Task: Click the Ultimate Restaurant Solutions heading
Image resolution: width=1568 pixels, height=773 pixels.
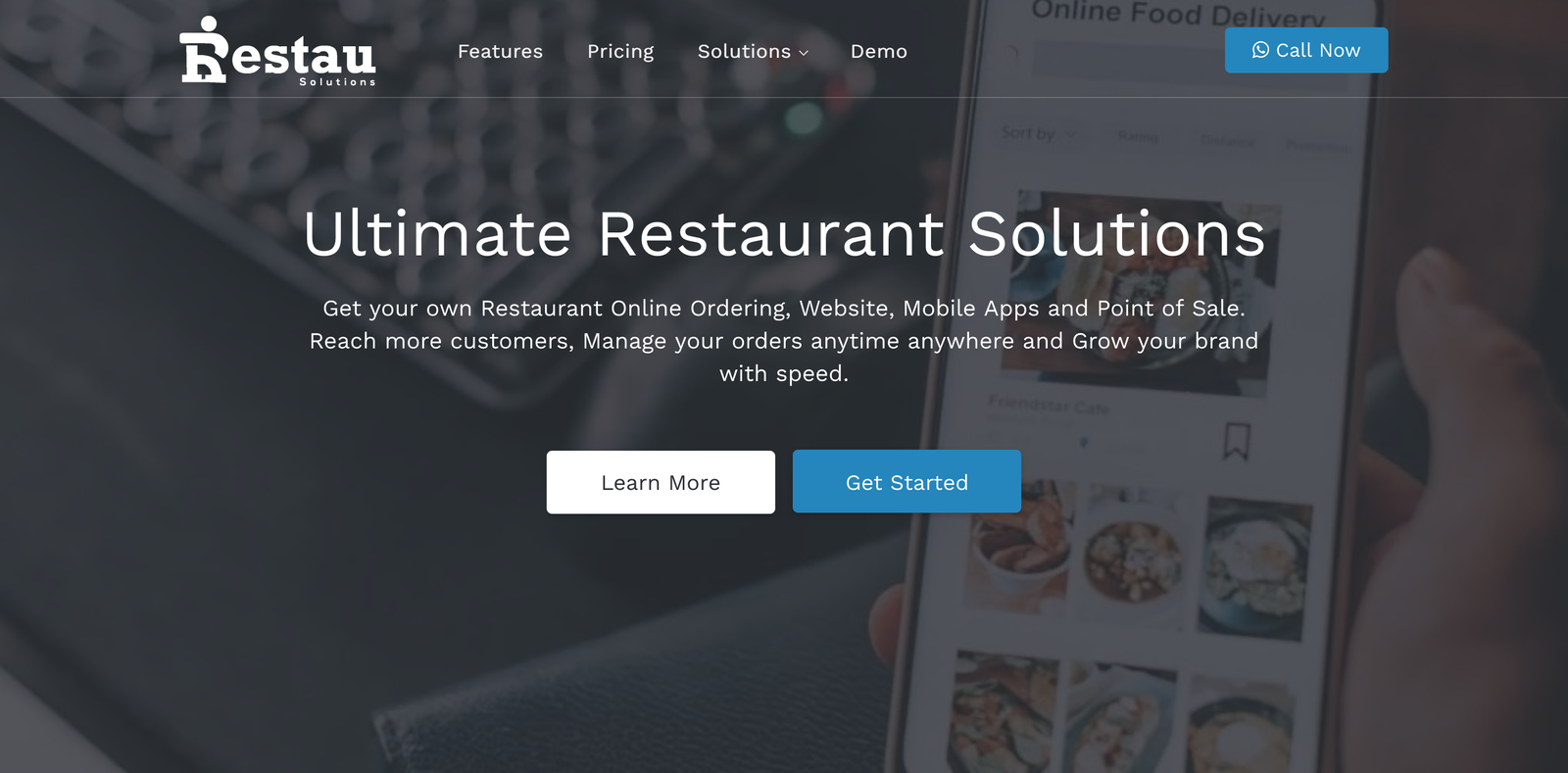Action: (x=784, y=234)
